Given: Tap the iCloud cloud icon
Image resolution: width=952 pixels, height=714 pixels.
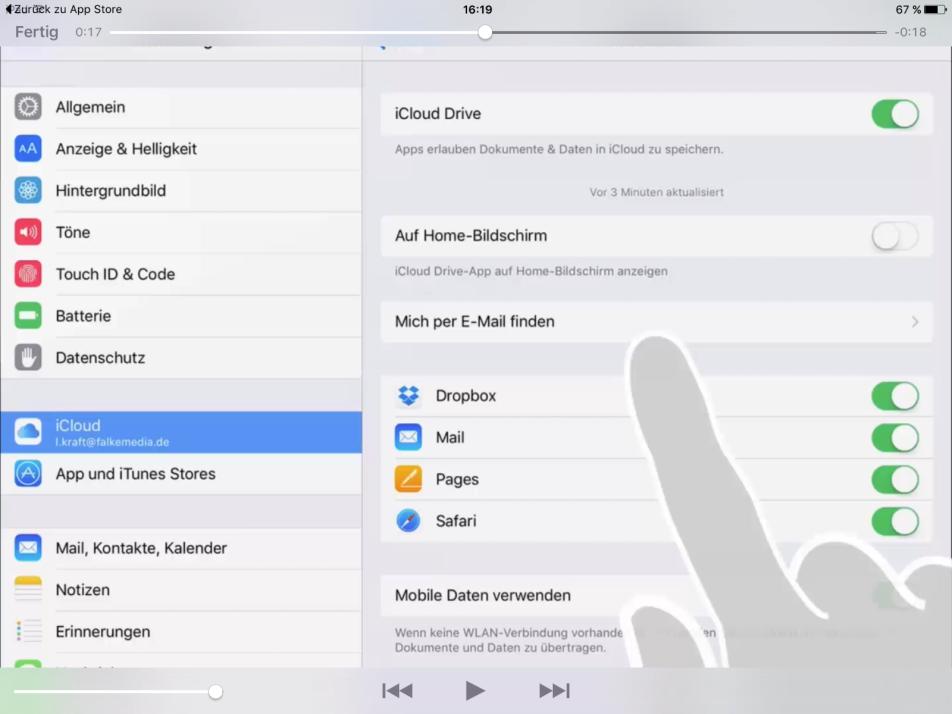Looking at the screenshot, I should 28,432.
